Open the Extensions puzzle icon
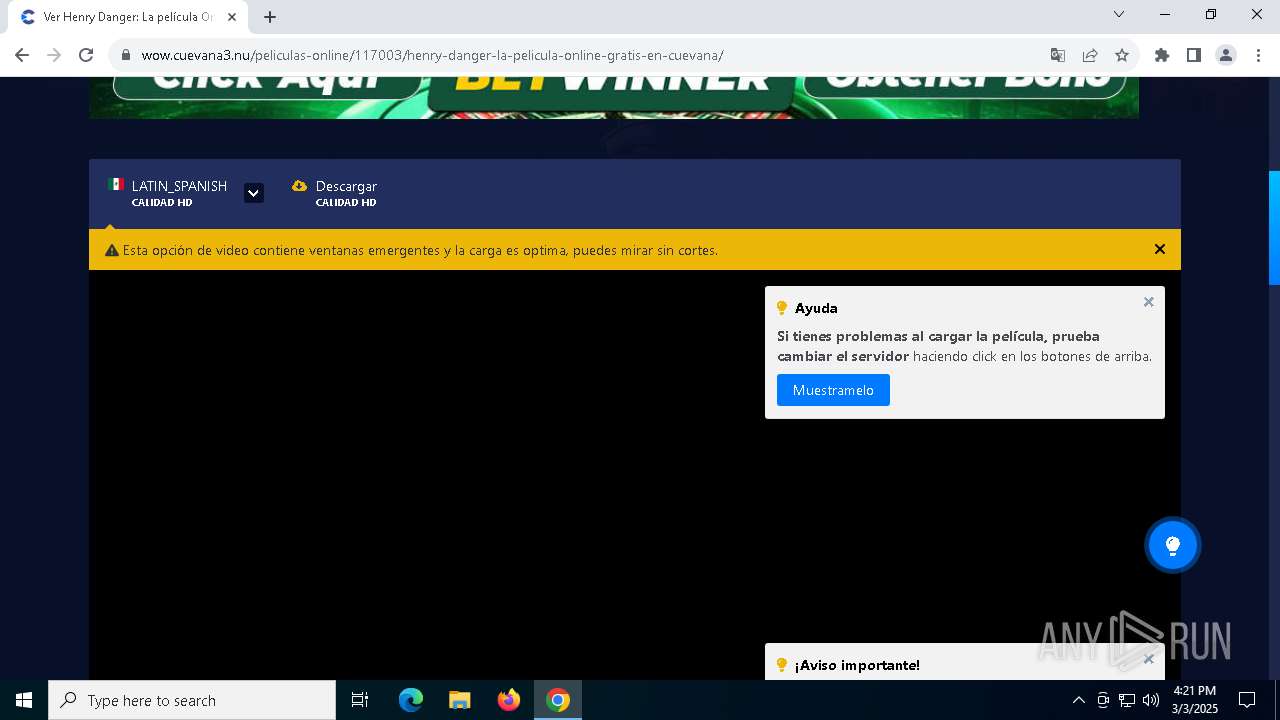The width and height of the screenshot is (1280, 720). (1162, 55)
